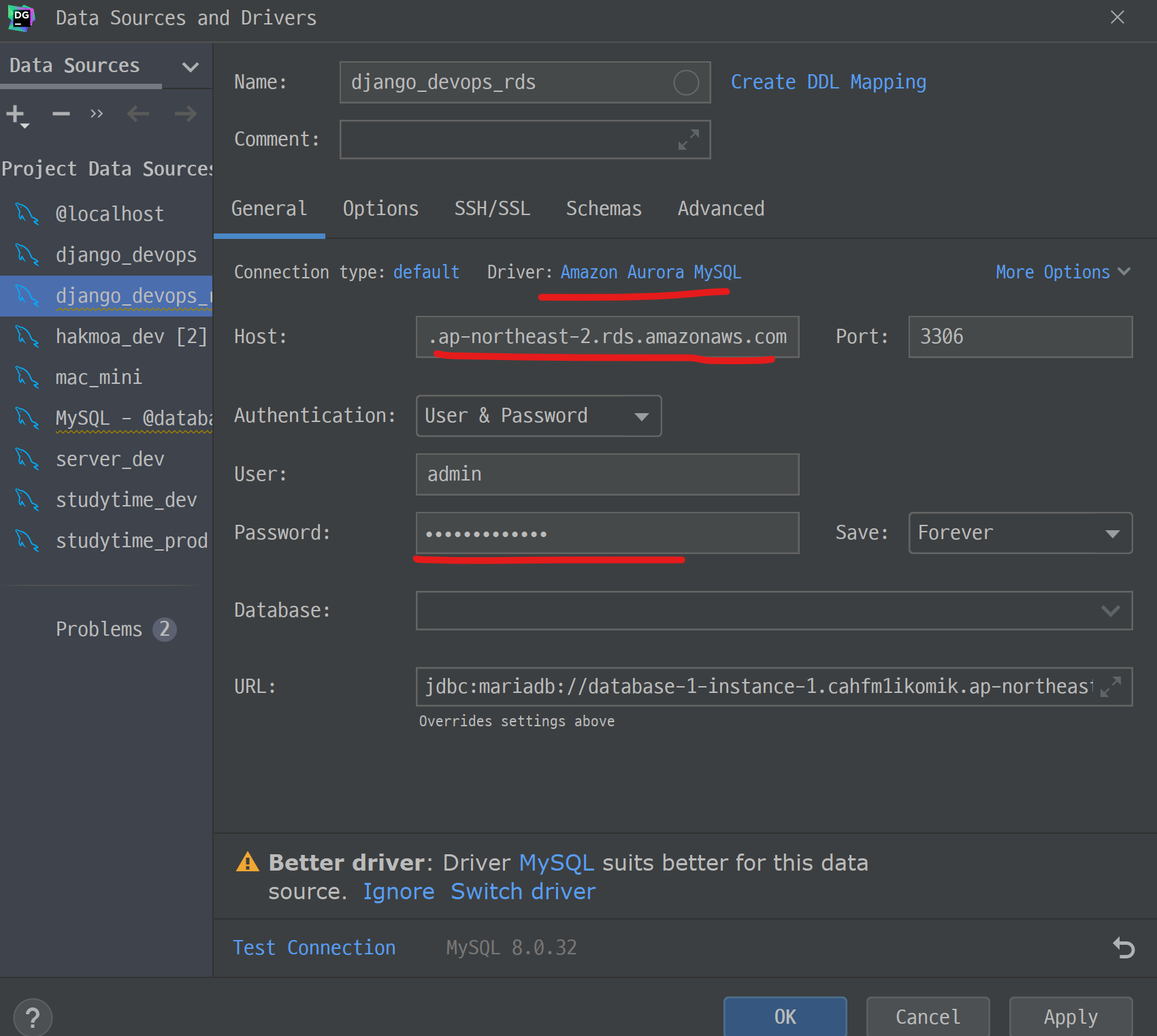Viewport: 1157px width, 1036px height.
Task: Click the back arrow in the toolbar
Action: click(x=138, y=114)
